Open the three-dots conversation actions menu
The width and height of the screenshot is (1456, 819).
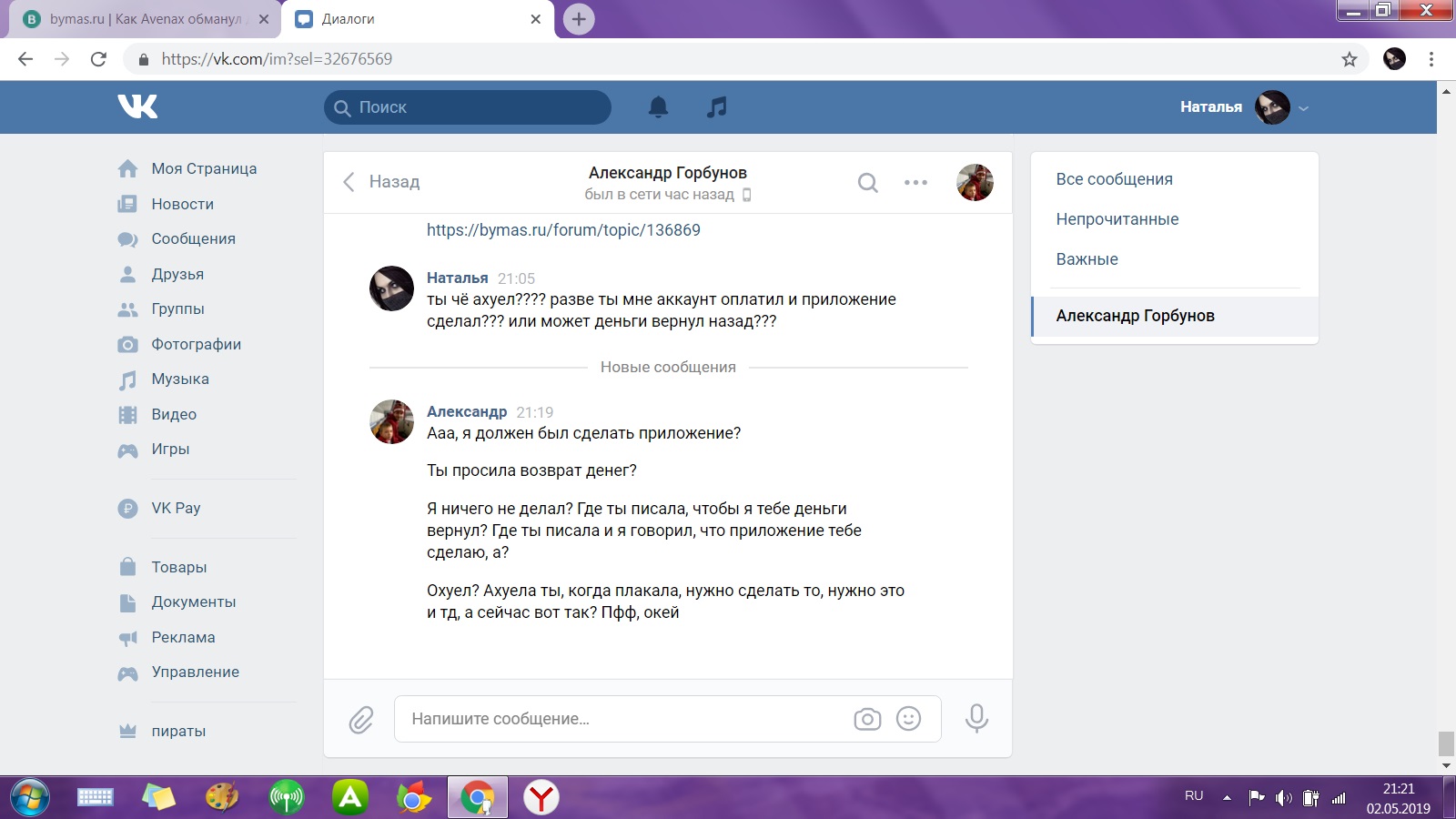pos(915,183)
